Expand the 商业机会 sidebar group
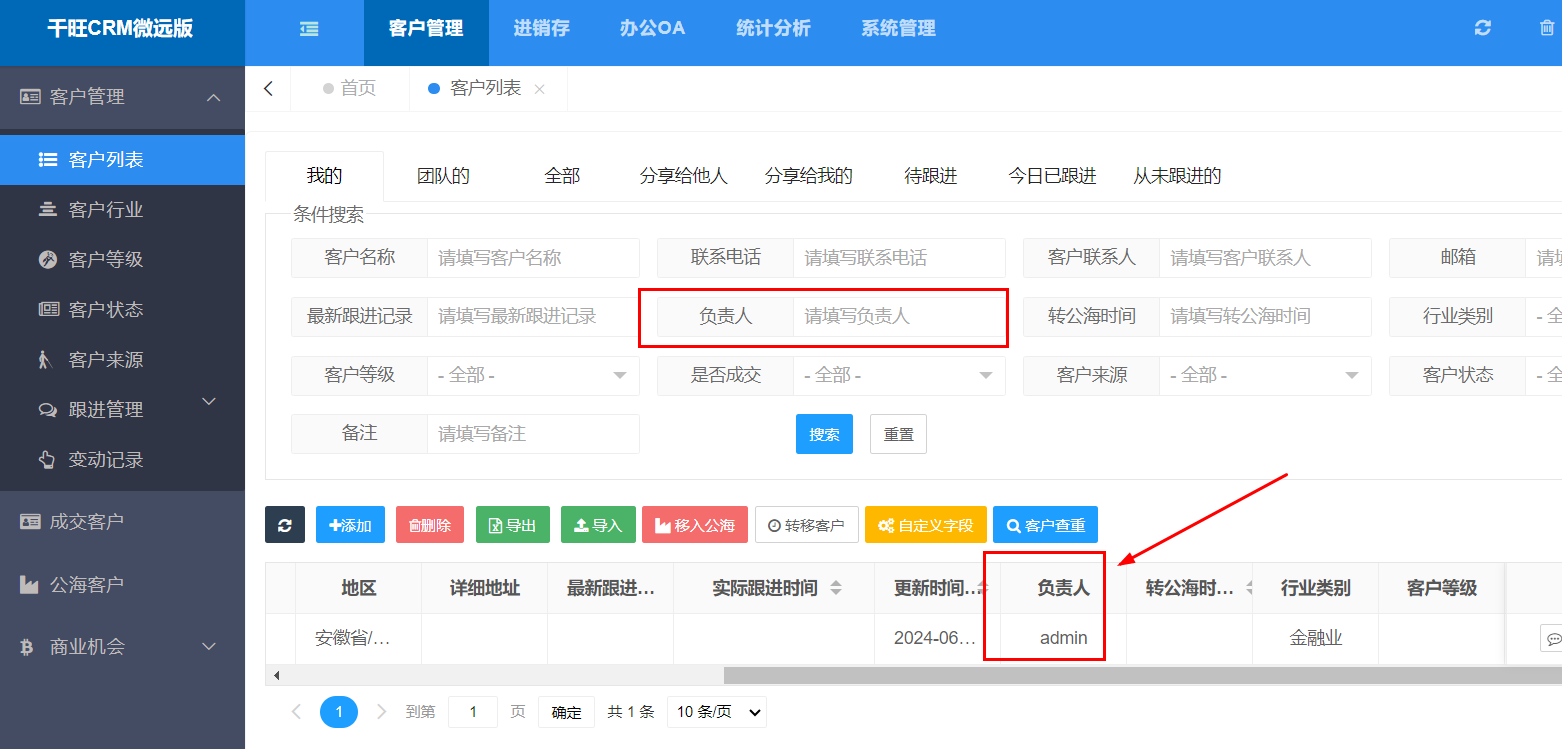Viewport: 1562px width, 749px height. pos(209,647)
